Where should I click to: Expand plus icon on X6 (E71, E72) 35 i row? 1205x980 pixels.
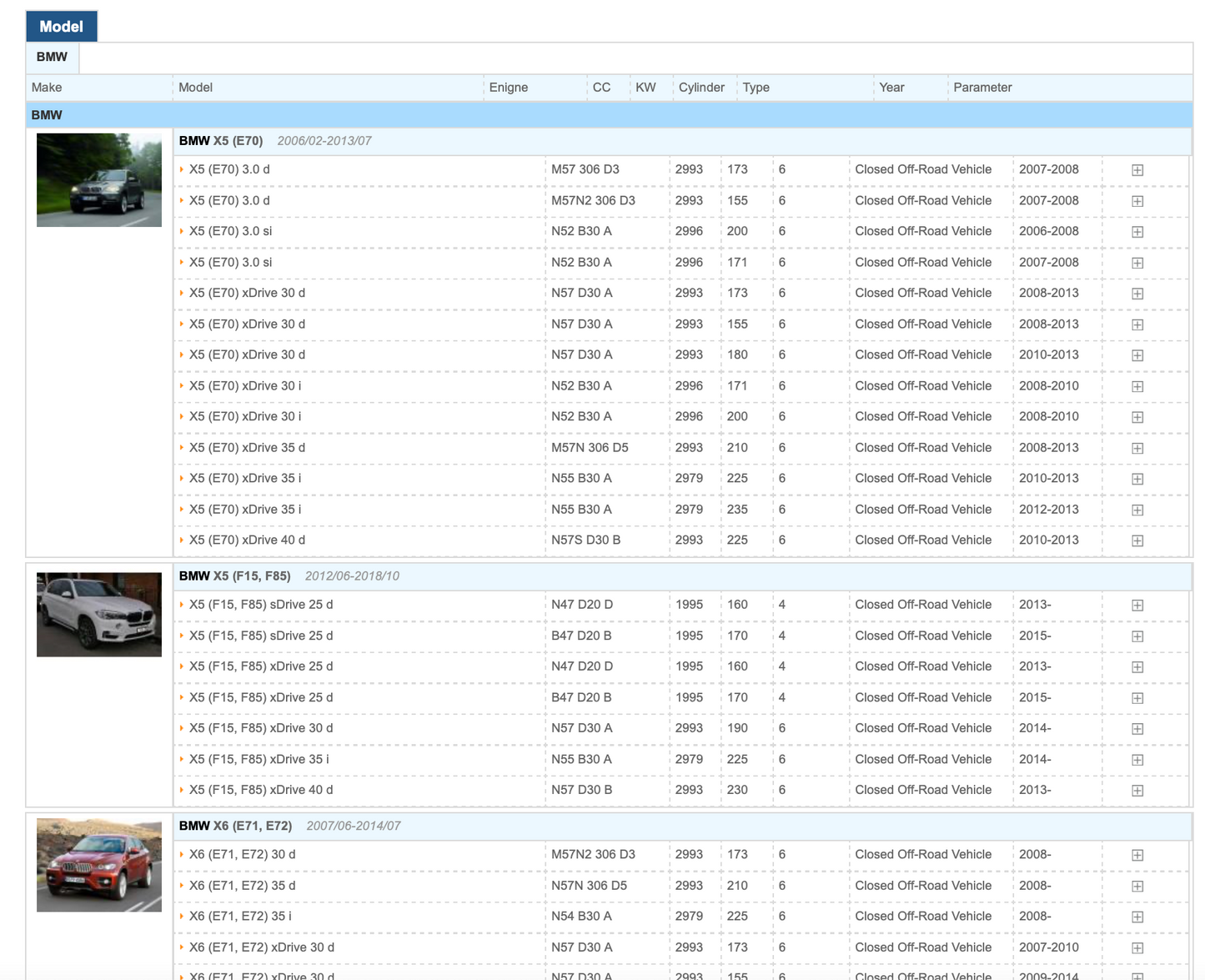(x=1137, y=917)
